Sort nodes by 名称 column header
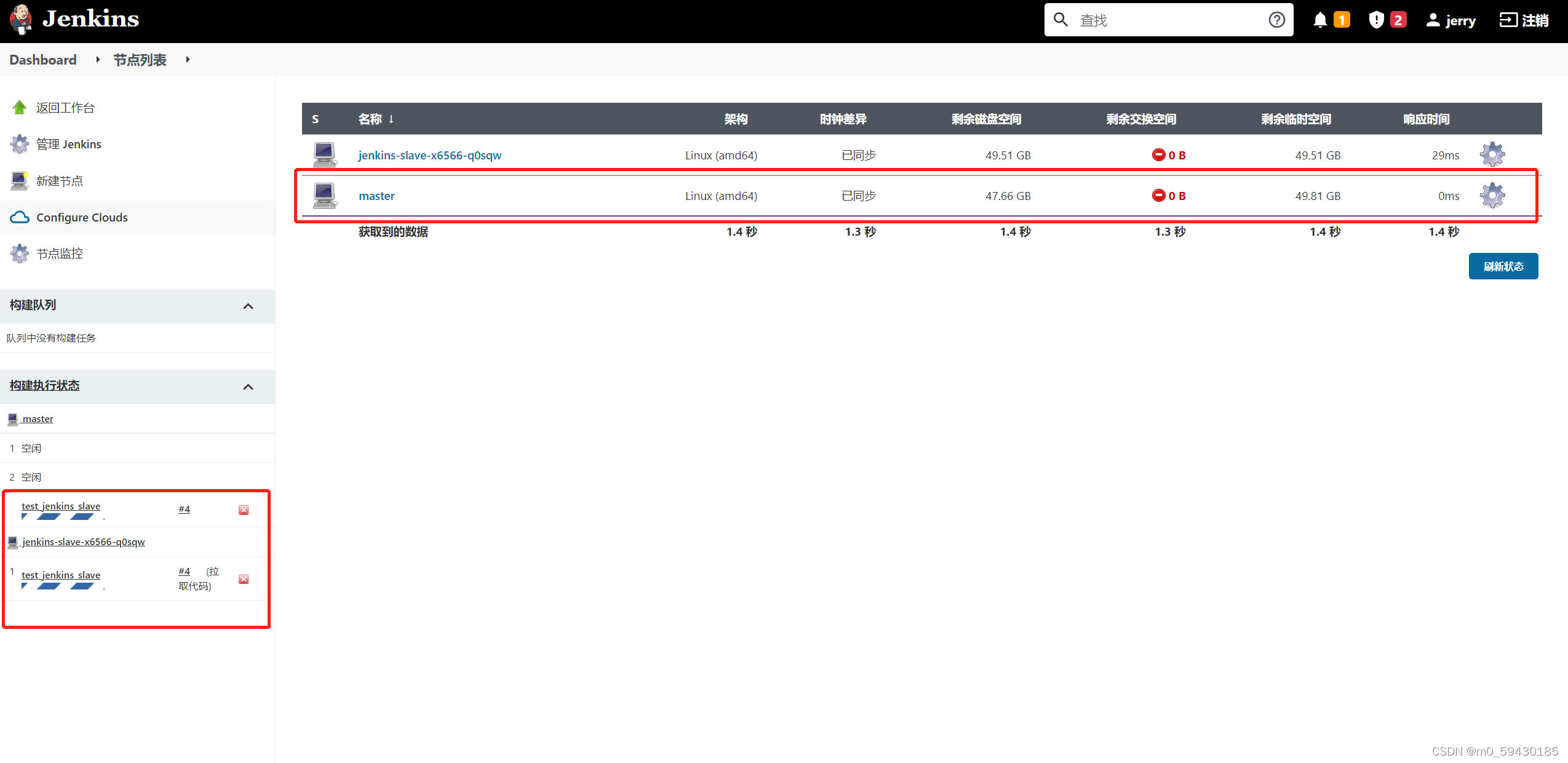The width and height of the screenshot is (1568, 763). (x=376, y=119)
